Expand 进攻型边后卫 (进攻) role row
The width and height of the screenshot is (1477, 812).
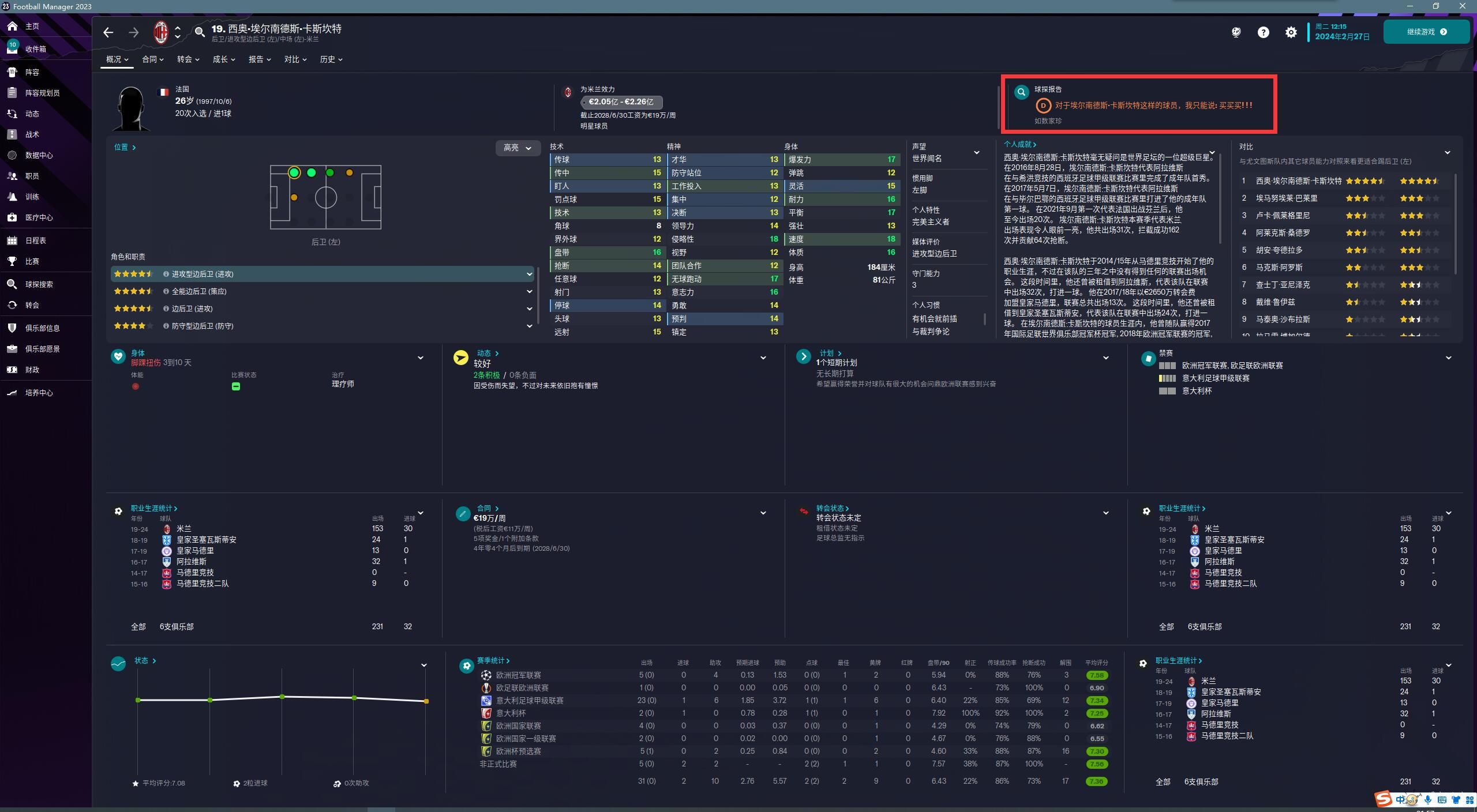coord(529,274)
